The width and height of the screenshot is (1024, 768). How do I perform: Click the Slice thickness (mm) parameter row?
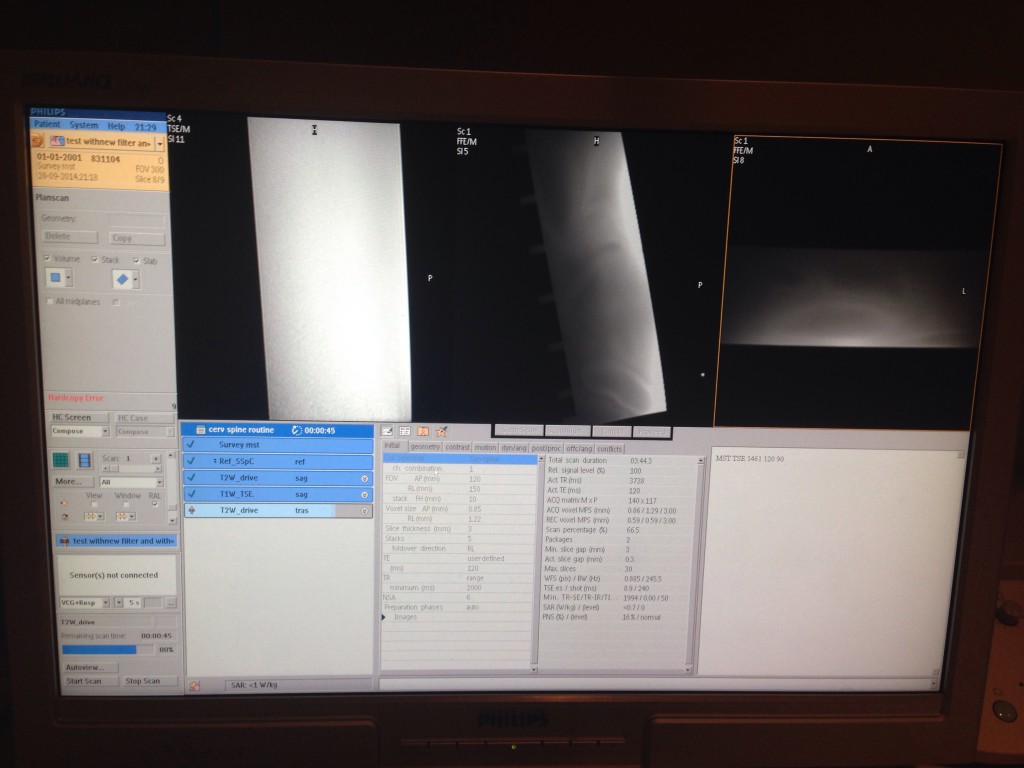(x=458, y=529)
